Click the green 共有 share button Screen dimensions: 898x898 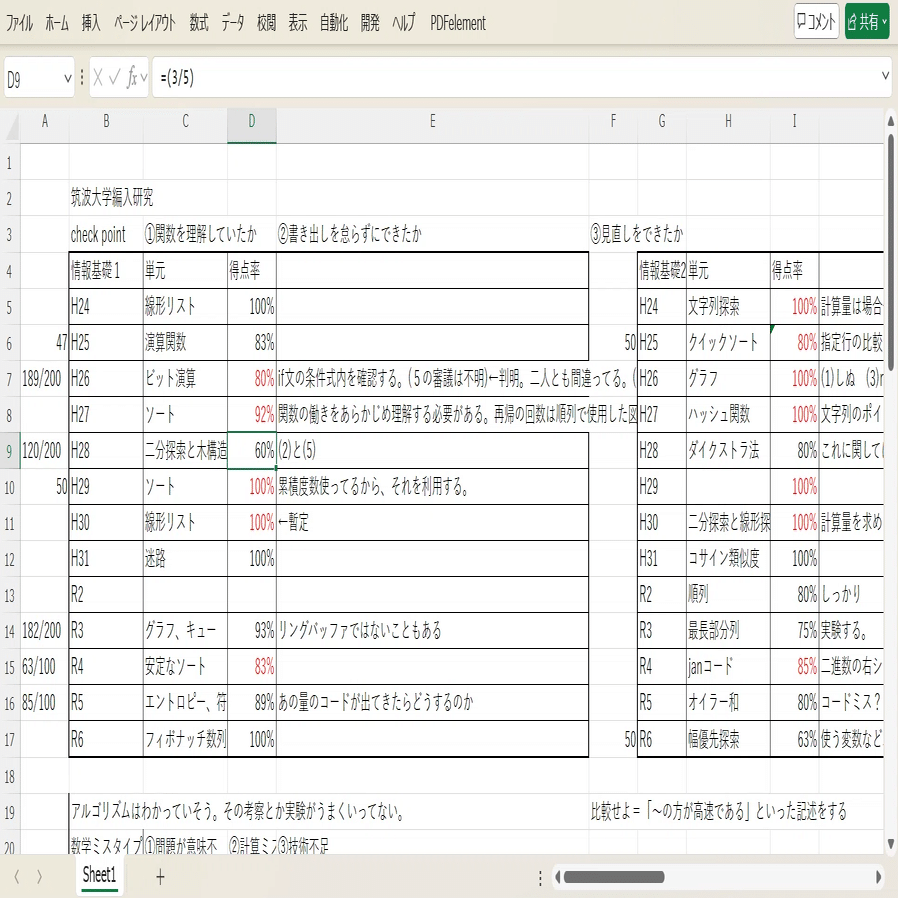[x=862, y=21]
